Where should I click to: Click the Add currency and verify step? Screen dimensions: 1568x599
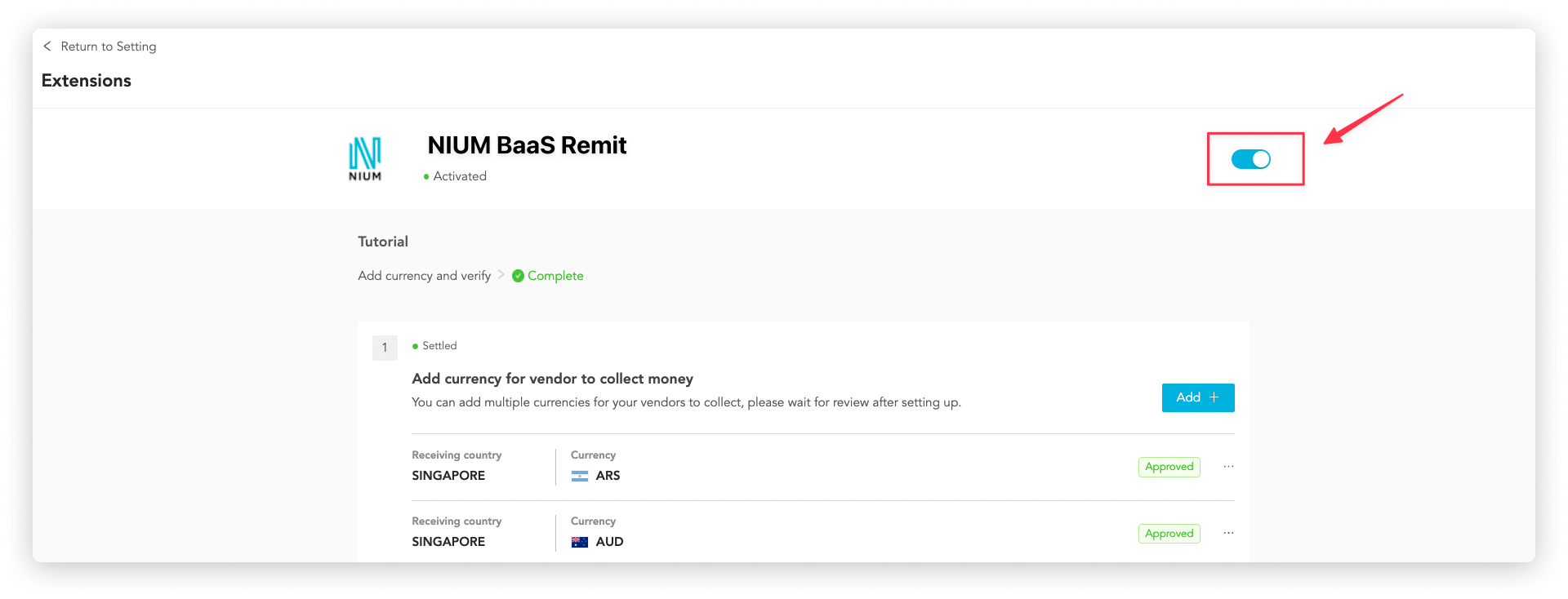[424, 276]
